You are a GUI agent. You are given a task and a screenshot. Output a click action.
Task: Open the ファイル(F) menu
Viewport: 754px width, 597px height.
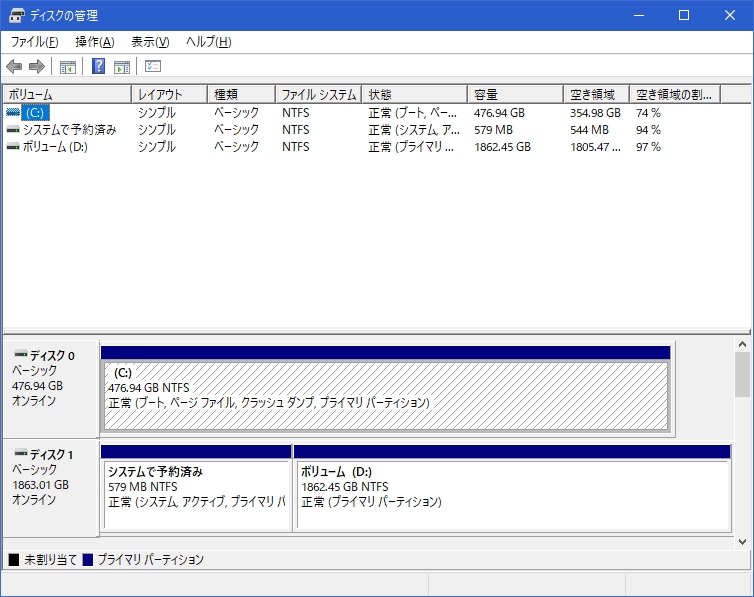[35, 42]
